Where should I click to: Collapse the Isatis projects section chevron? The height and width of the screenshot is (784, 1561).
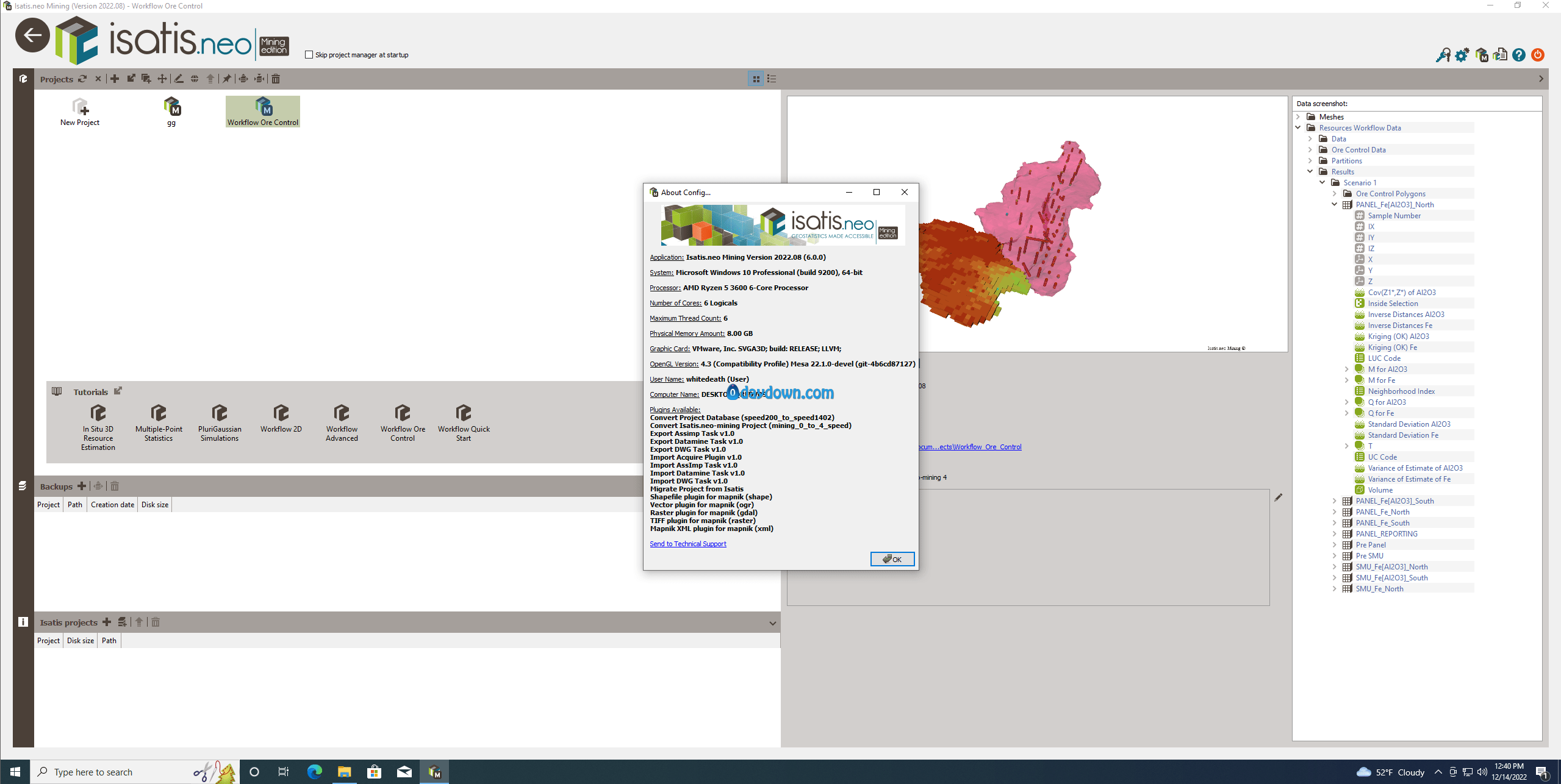pyautogui.click(x=773, y=623)
